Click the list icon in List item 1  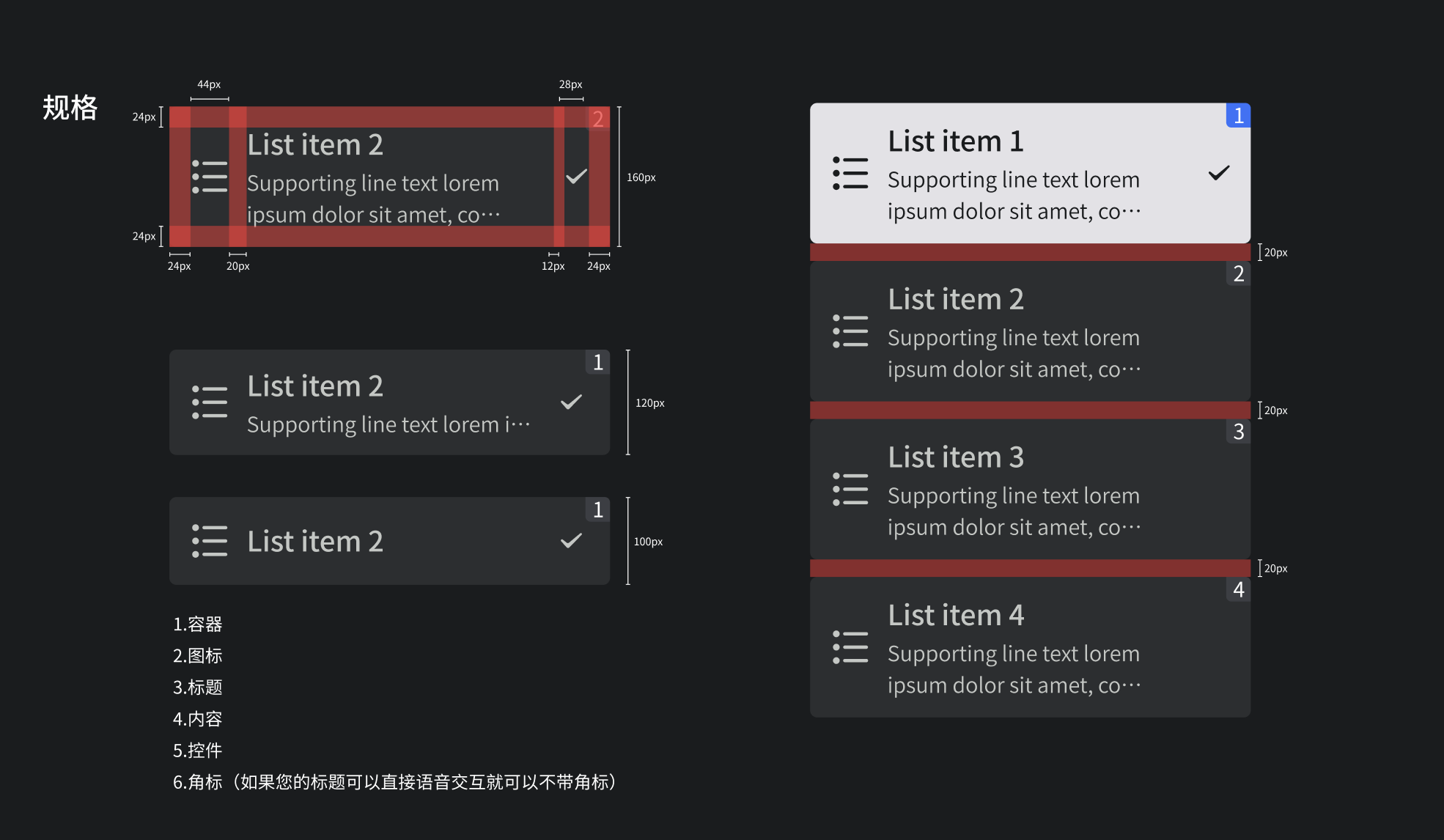850,174
